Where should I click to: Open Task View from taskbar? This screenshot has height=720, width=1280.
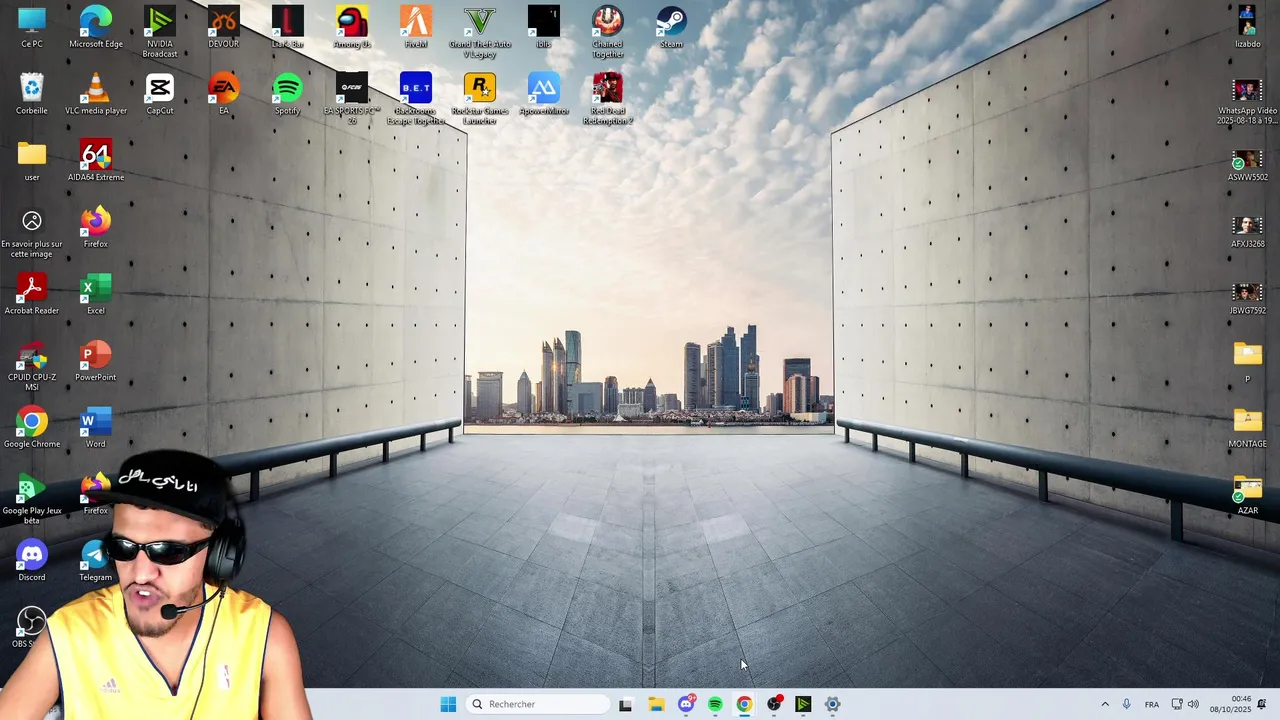click(x=626, y=704)
